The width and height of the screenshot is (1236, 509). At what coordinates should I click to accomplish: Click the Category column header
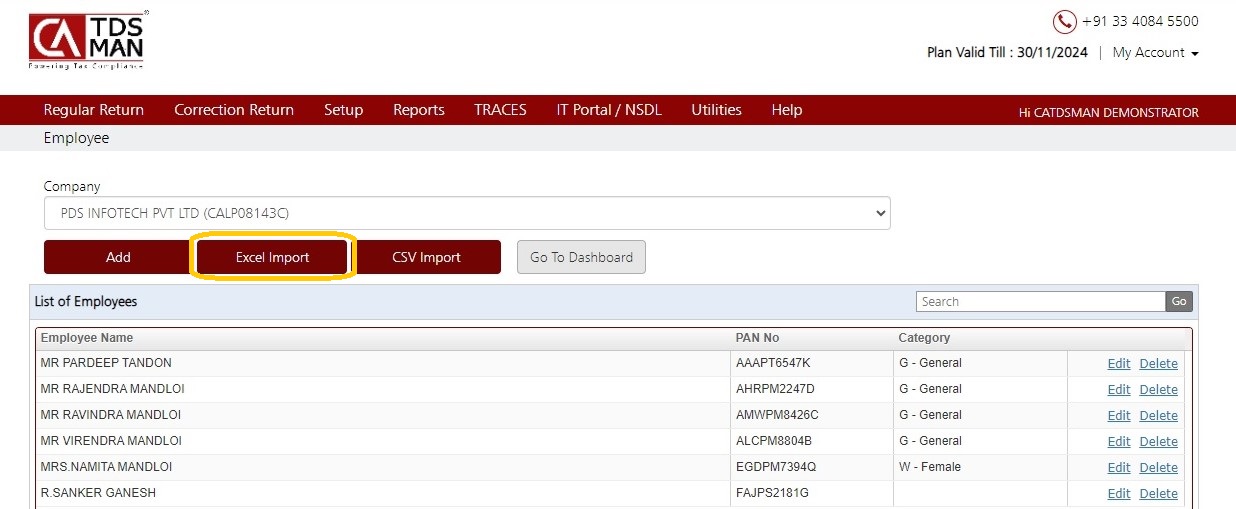924,338
